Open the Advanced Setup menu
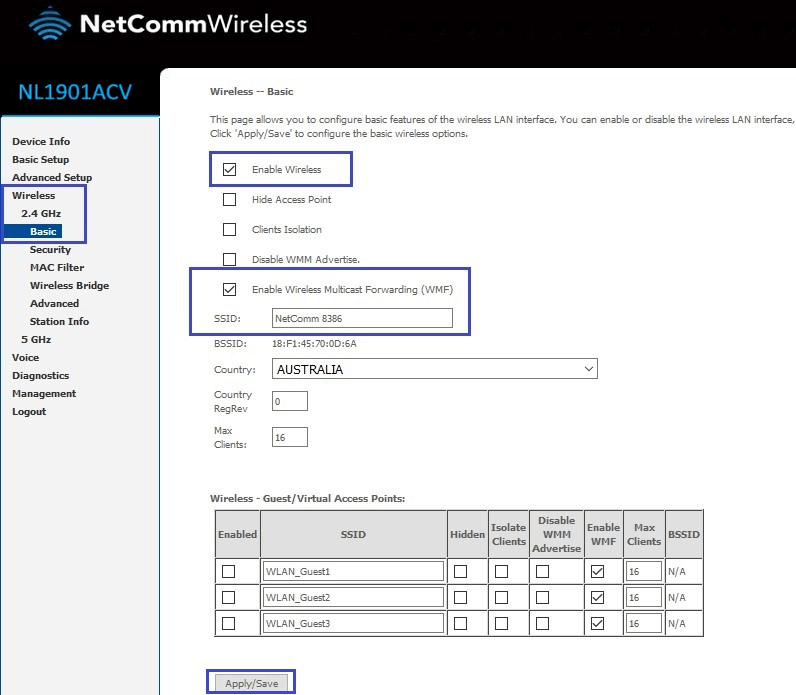This screenshot has width=796, height=695. tap(51, 178)
